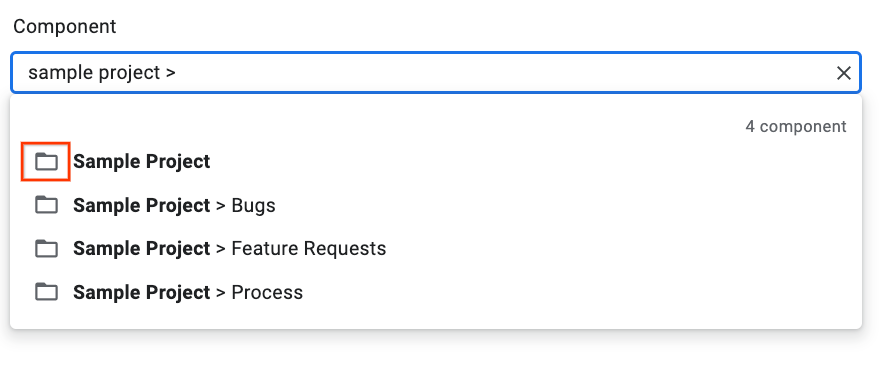Click folder icon beside Sample Project > Bugs

point(46,205)
